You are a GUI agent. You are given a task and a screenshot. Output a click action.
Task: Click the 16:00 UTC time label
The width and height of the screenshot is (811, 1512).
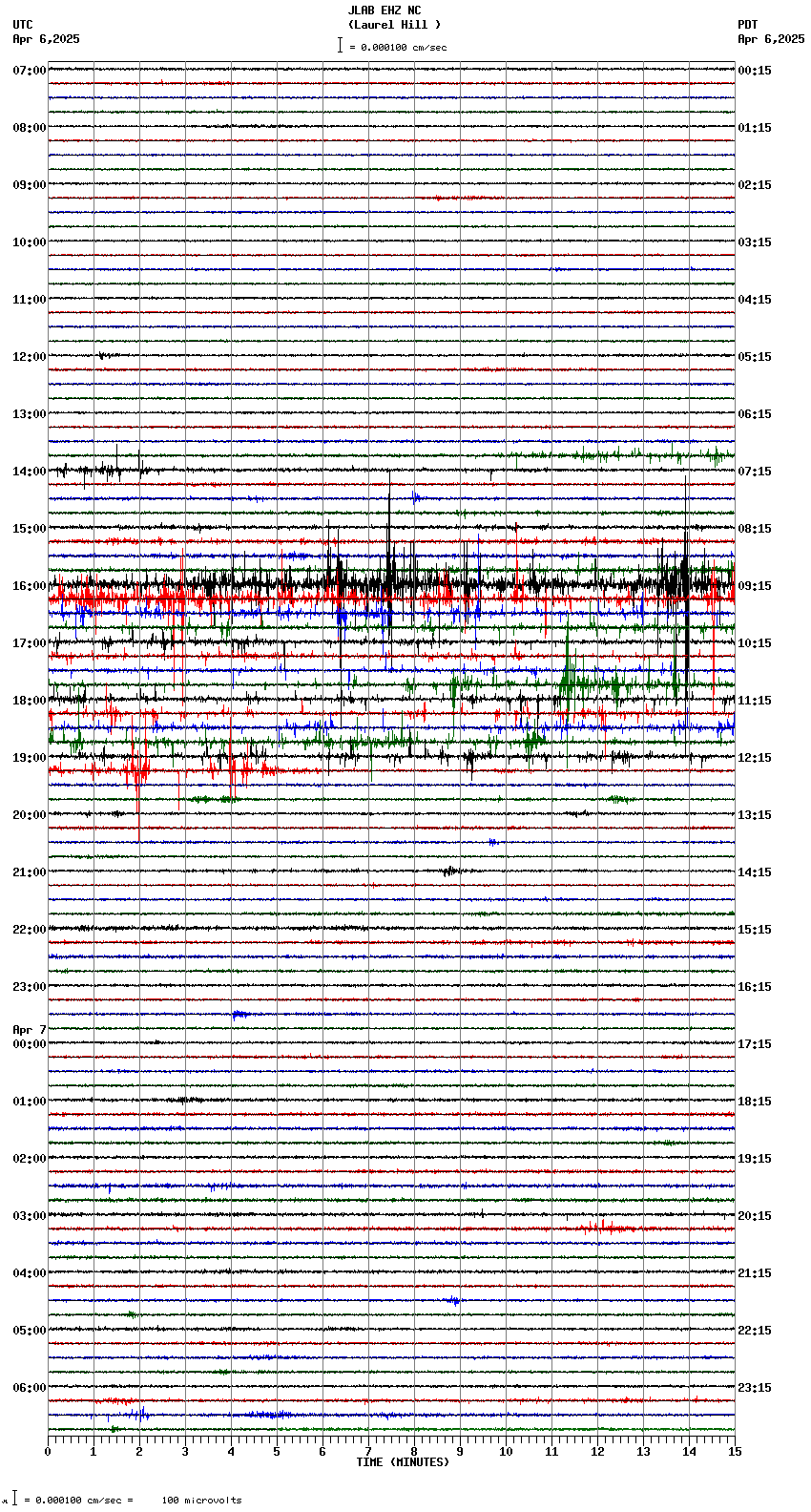pyautogui.click(x=30, y=586)
